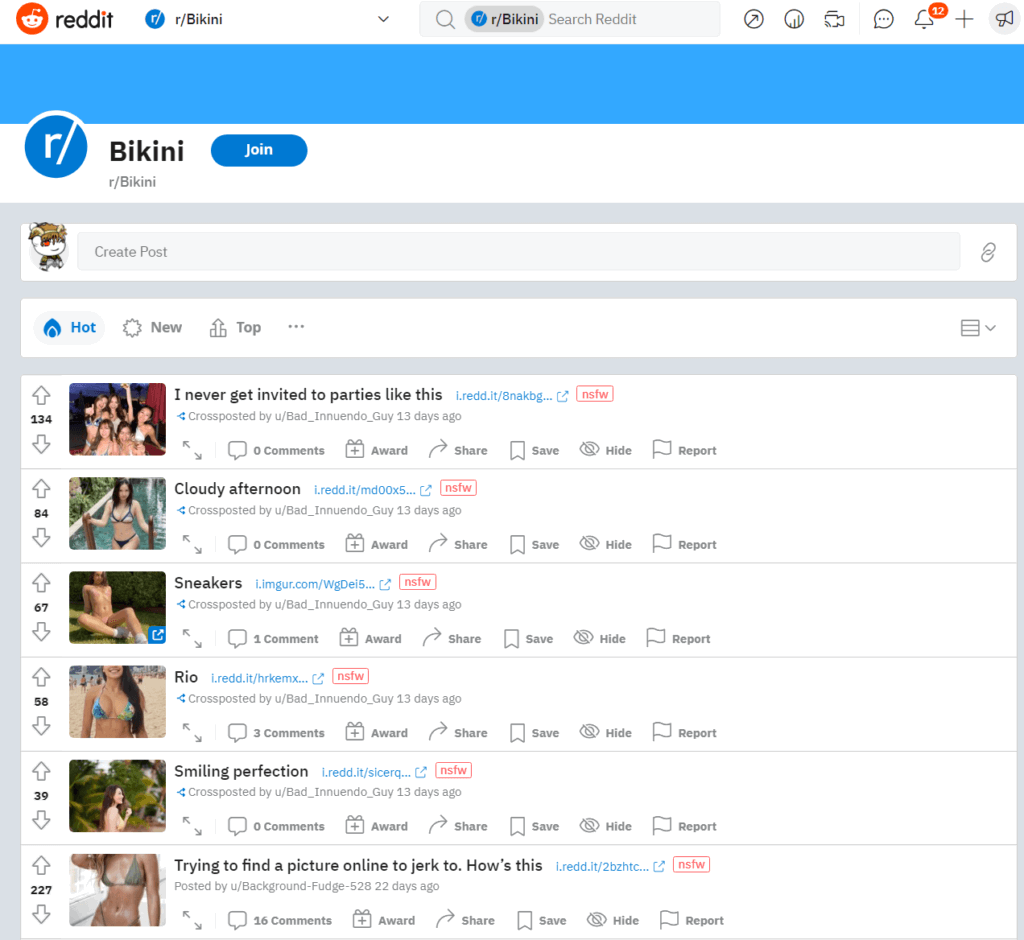
Task: Upvote the post with 227 points
Action: [41, 866]
